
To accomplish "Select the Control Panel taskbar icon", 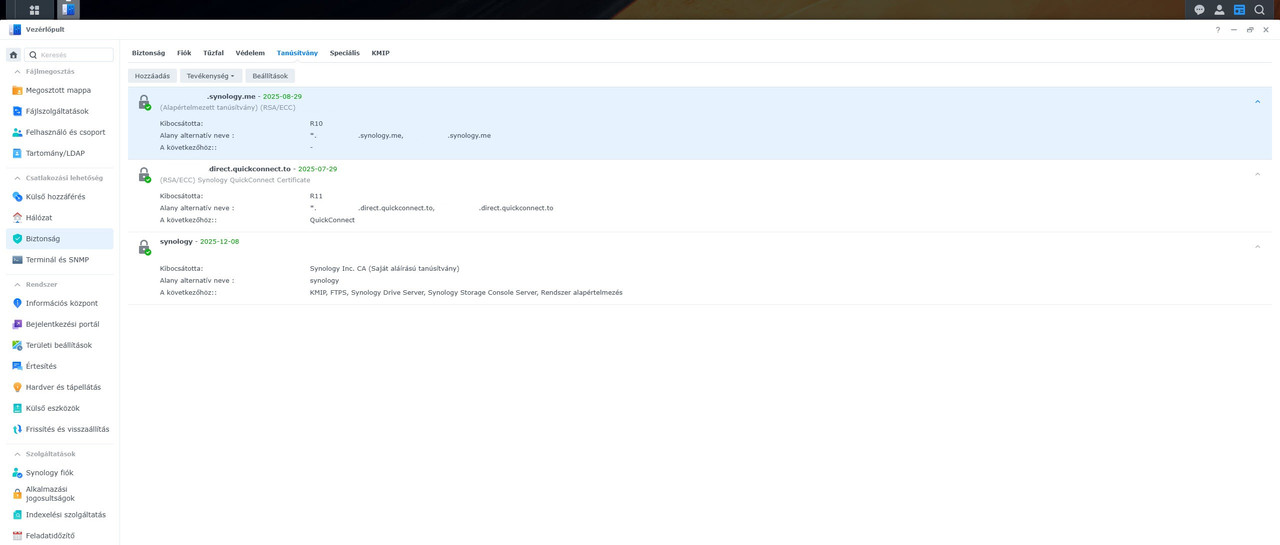I will coord(68,10).
